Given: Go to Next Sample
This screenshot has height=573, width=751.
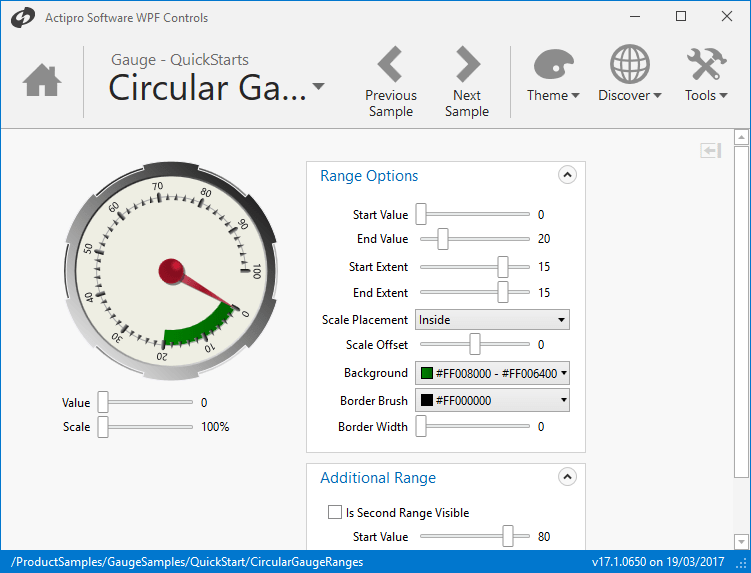Looking at the screenshot, I should click(467, 82).
